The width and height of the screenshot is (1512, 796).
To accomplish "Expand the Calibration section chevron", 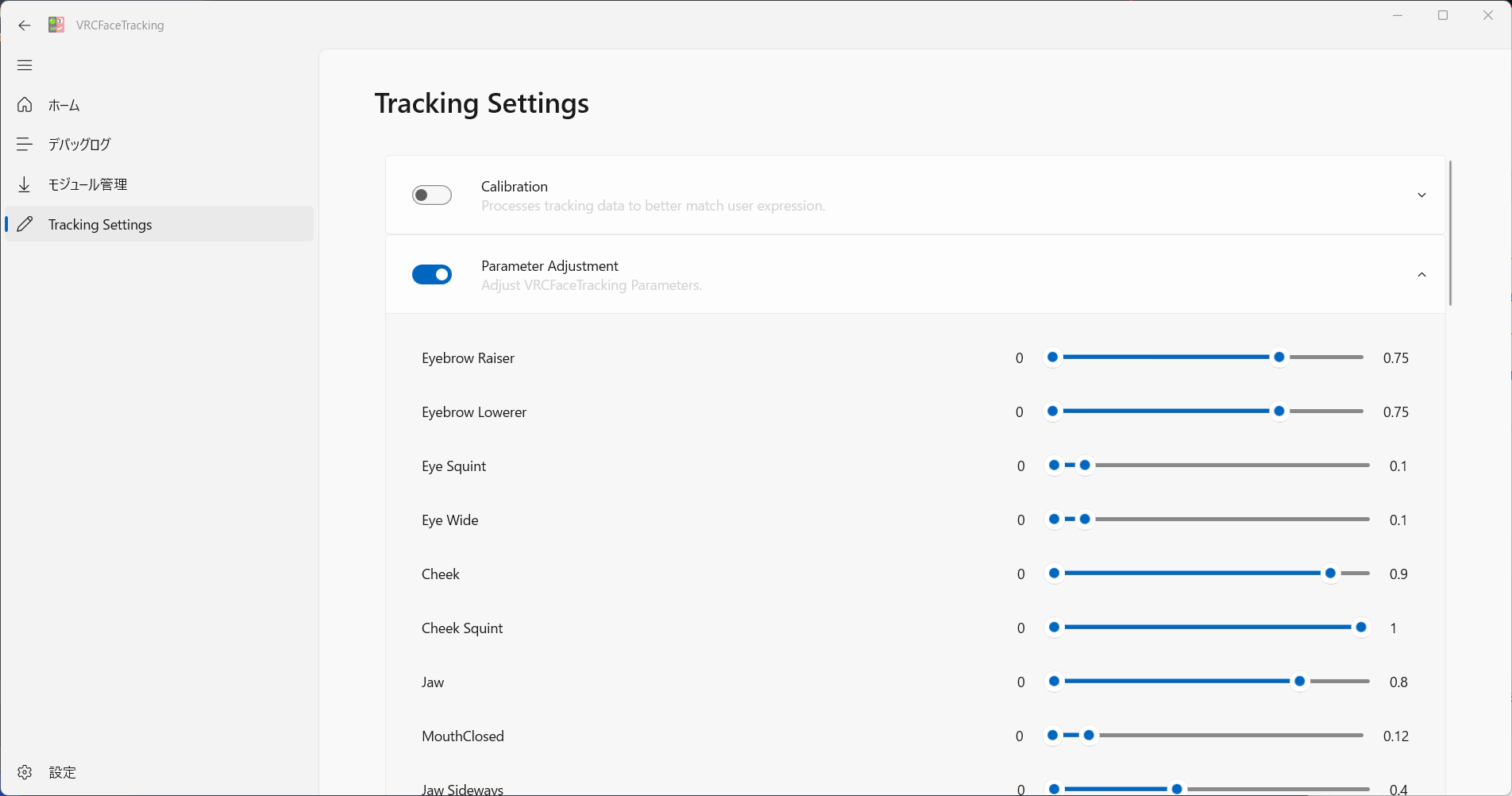I will 1421,195.
